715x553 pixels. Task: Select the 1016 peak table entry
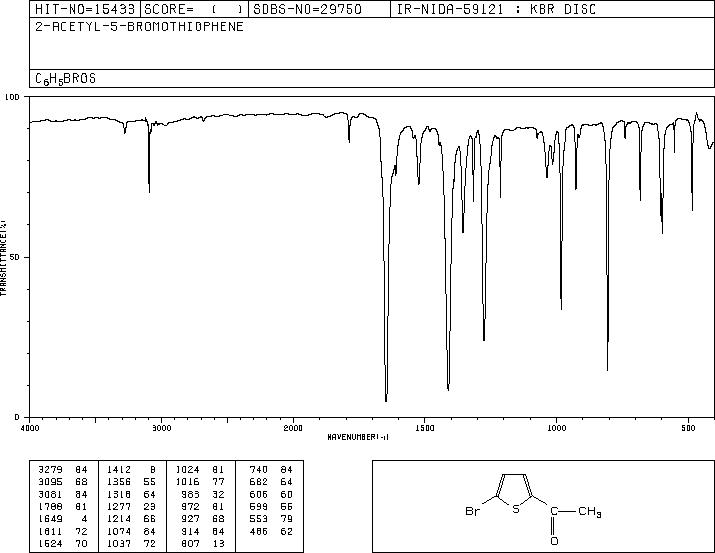tap(200, 482)
